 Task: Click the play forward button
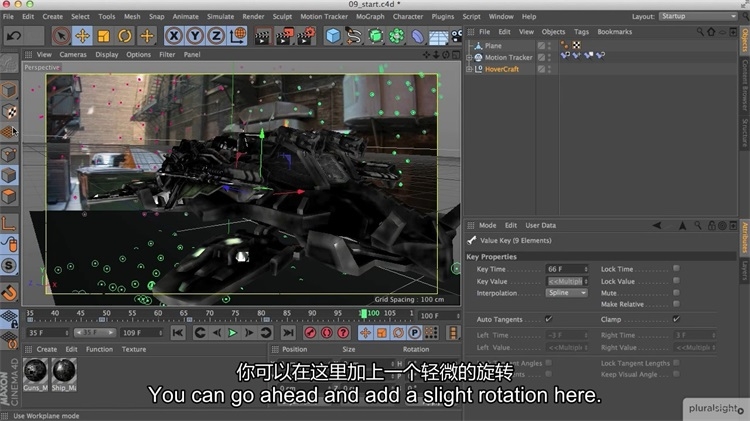pos(232,332)
